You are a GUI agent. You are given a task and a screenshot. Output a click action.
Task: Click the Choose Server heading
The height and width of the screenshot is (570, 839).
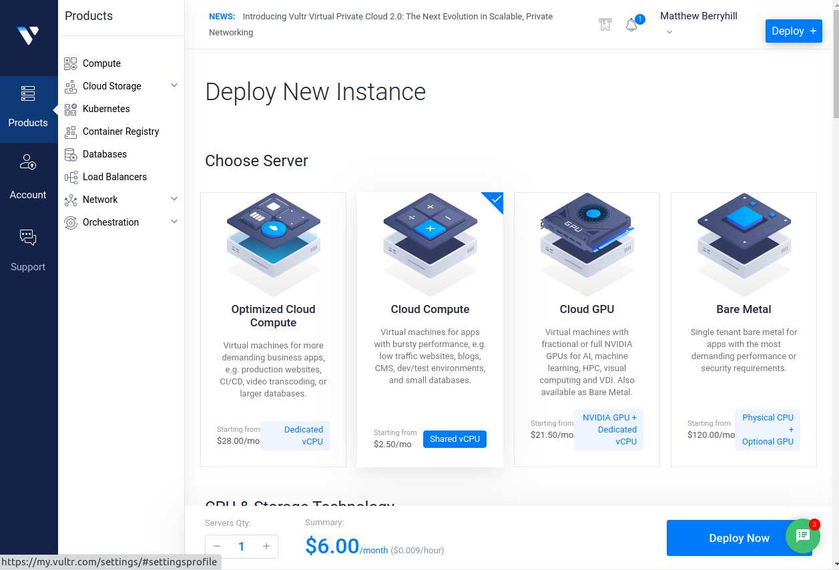(256, 161)
